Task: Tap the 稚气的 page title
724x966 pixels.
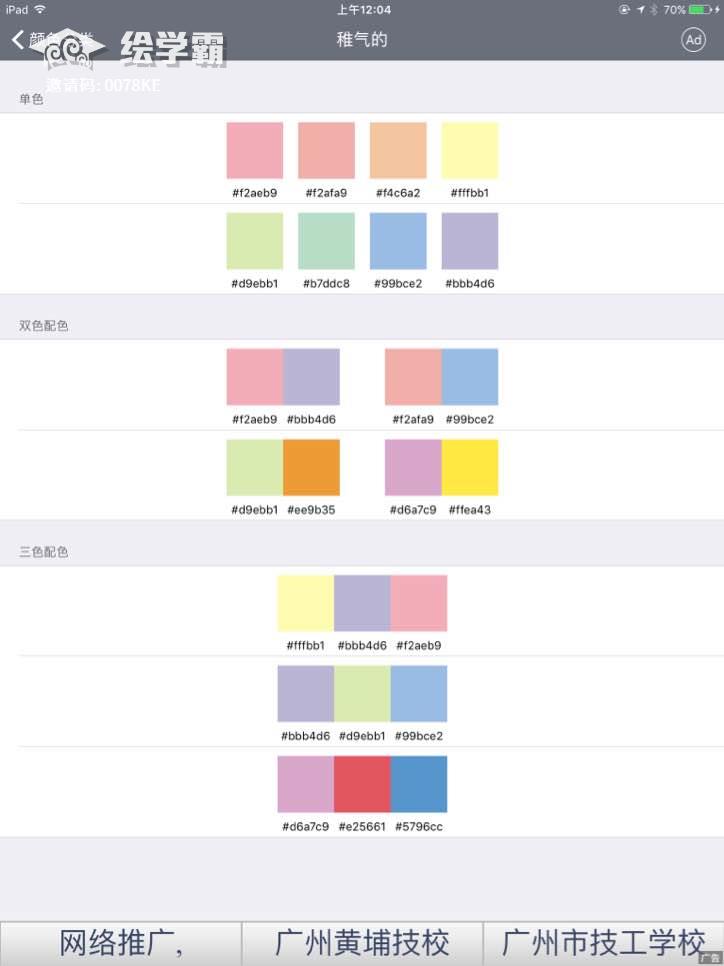Action: pos(362,40)
